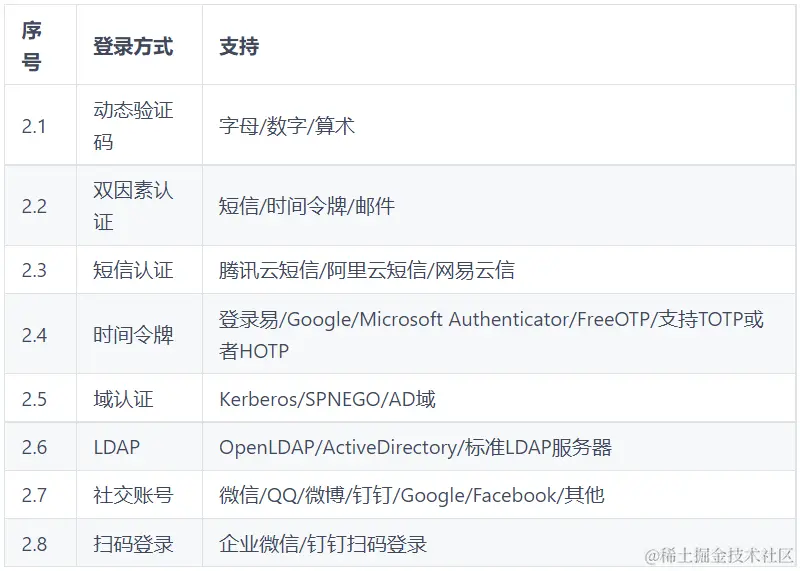
Task: Click the OpenLDAP/ActiveDirectory support cell
Action: (x=499, y=446)
